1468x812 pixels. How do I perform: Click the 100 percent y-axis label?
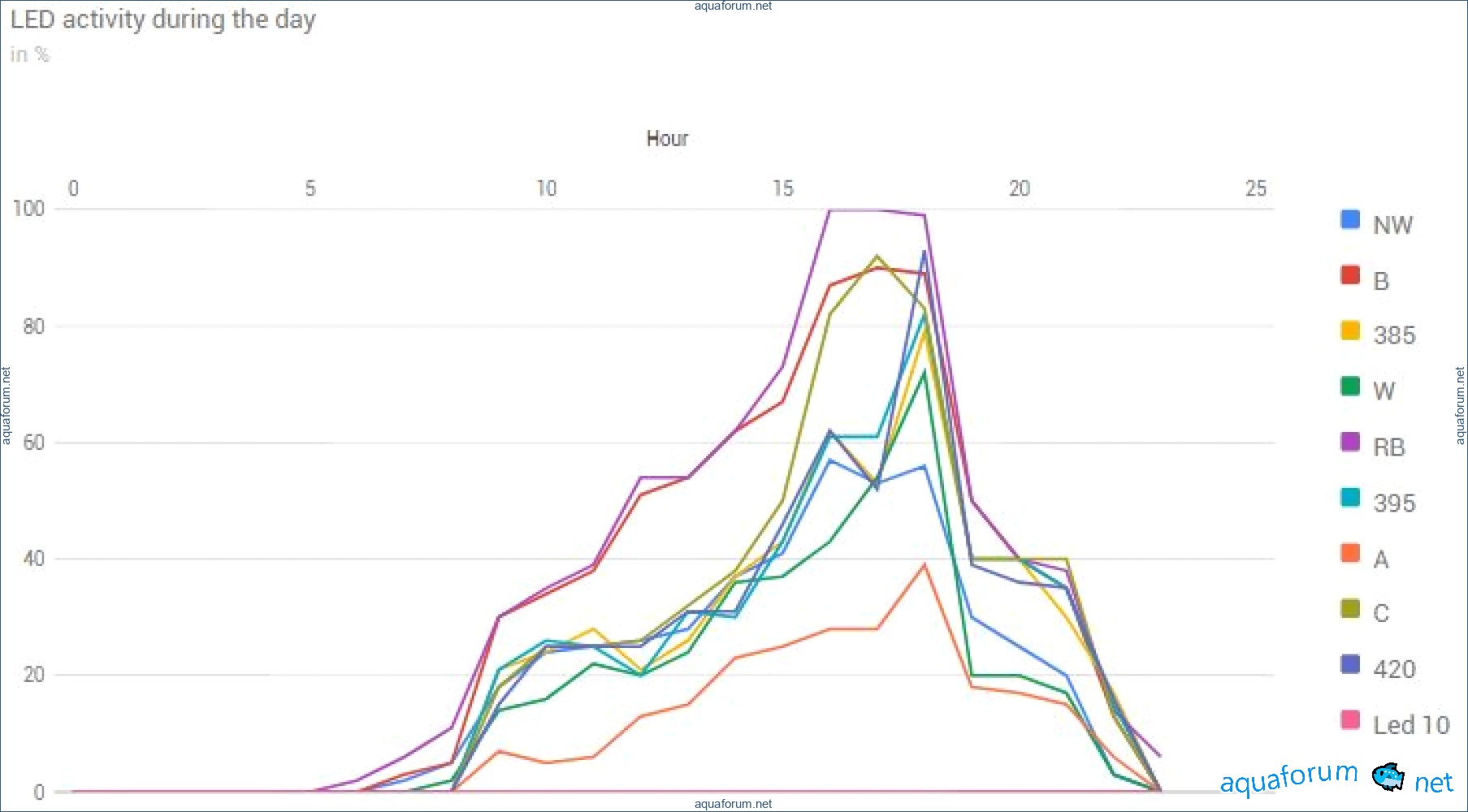click(28, 209)
